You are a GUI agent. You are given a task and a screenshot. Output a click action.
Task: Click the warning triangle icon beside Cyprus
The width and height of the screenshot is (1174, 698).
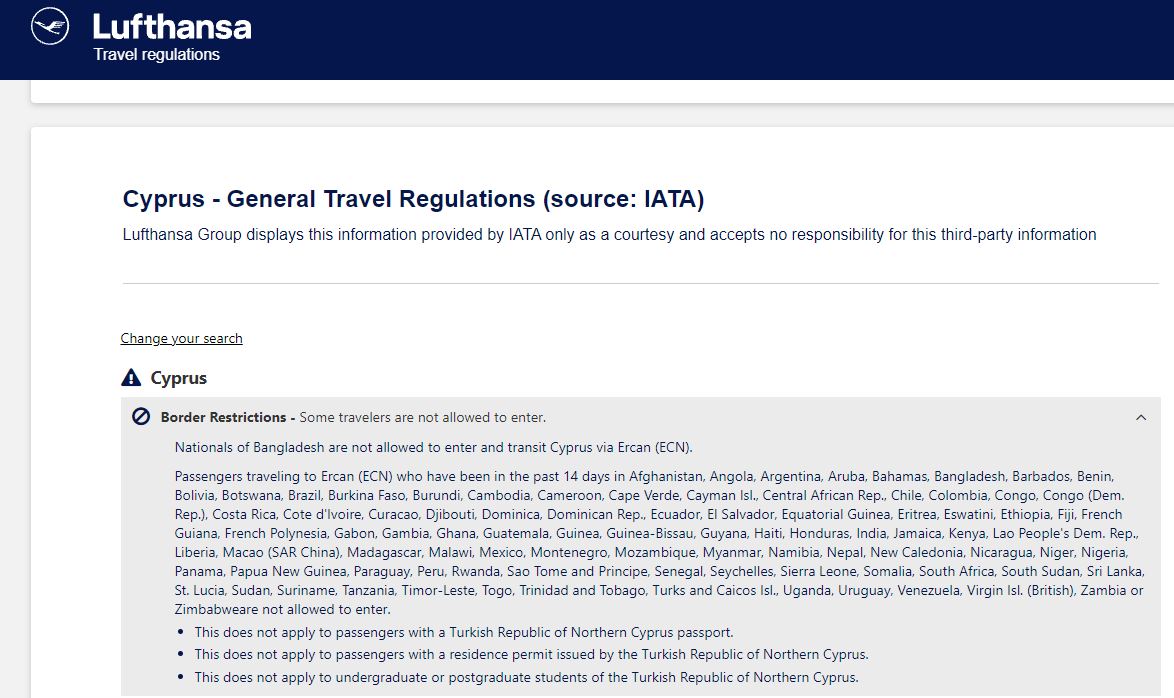pos(131,377)
